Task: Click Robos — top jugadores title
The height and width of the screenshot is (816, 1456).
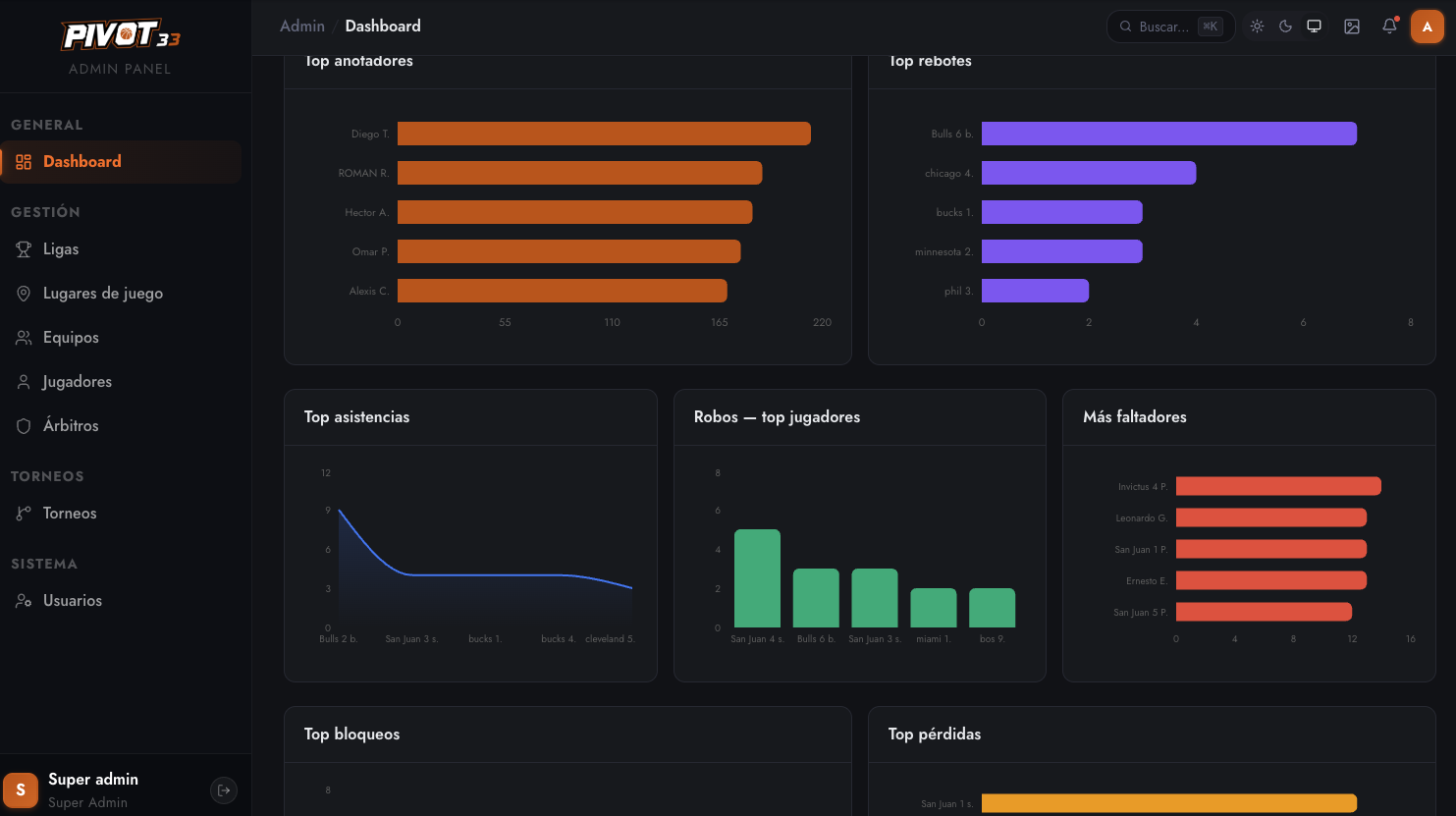Action: [x=777, y=417]
